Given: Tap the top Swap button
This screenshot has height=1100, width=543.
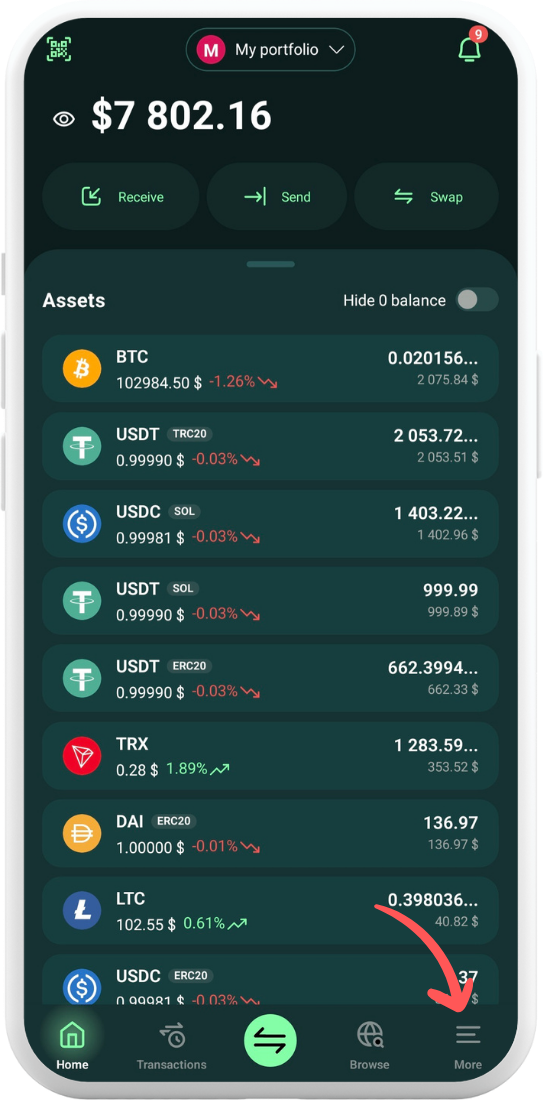Looking at the screenshot, I should (427, 197).
